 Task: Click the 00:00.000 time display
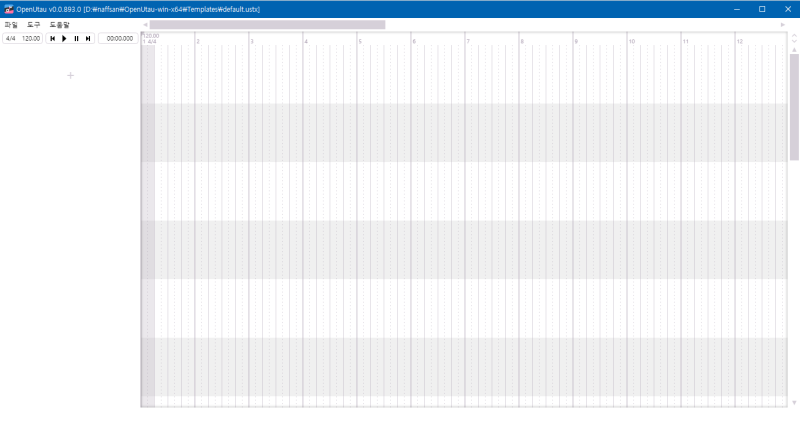click(119, 38)
